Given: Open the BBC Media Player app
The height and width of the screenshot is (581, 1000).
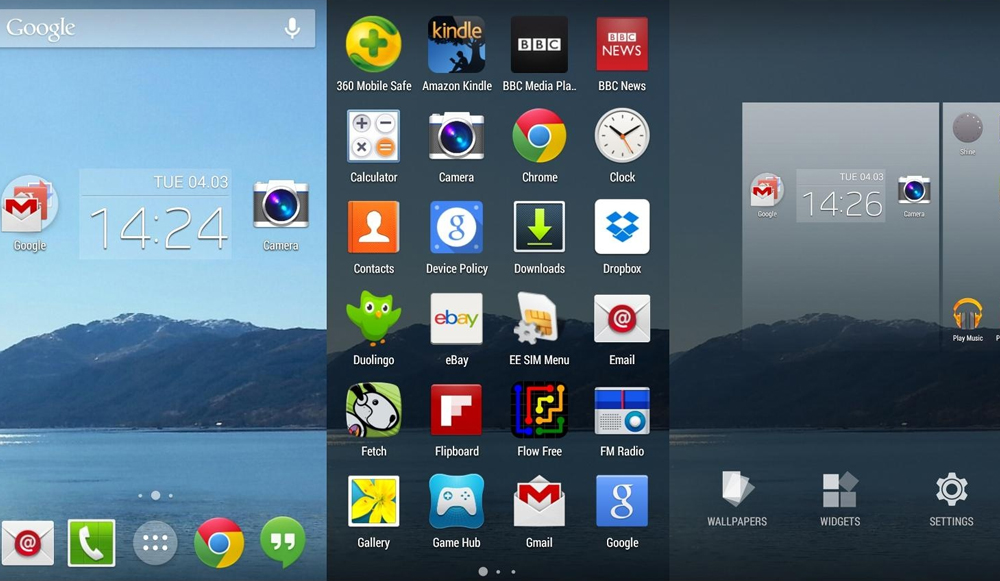Looking at the screenshot, I should 540,45.
